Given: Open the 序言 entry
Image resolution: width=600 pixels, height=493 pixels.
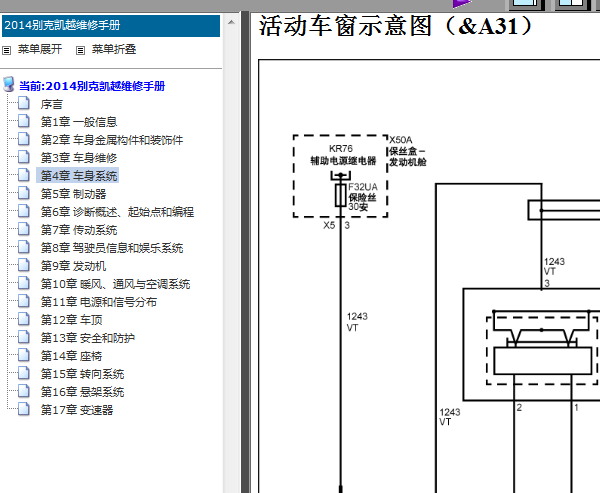Looking at the screenshot, I should click(52, 104).
